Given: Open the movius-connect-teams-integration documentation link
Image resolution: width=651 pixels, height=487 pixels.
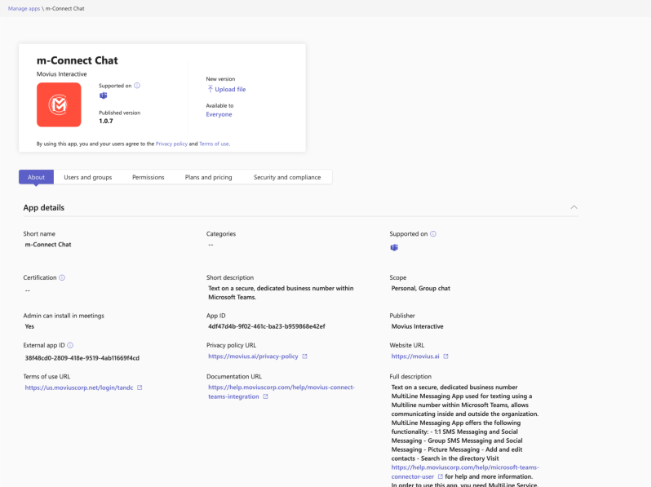Looking at the screenshot, I should [281, 392].
